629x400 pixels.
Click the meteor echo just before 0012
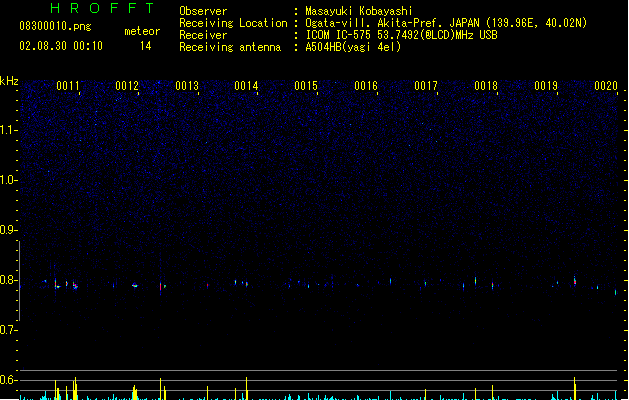coord(135,286)
